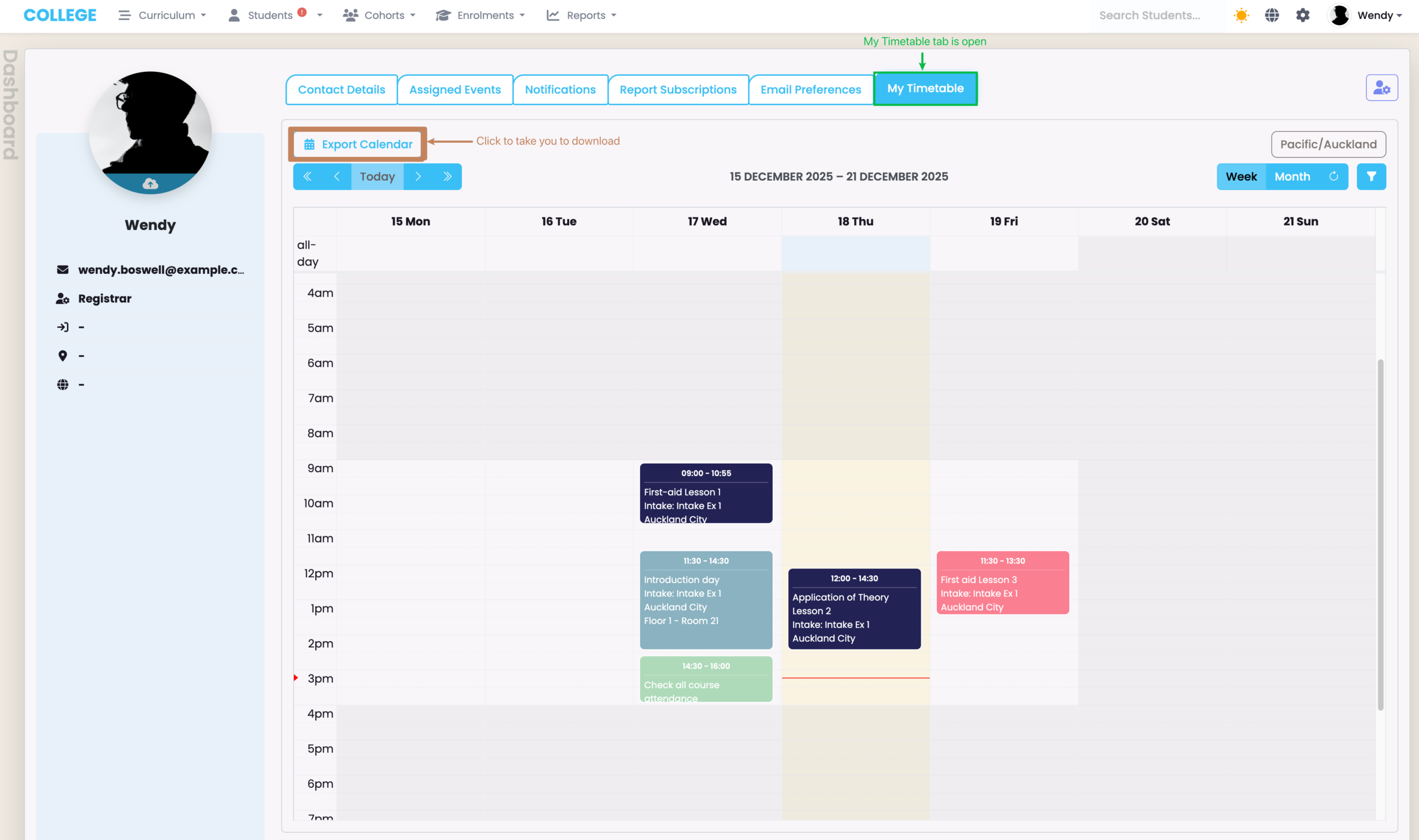Image resolution: width=1419 pixels, height=840 pixels.
Task: Click the sun theme icon
Action: point(1241,16)
